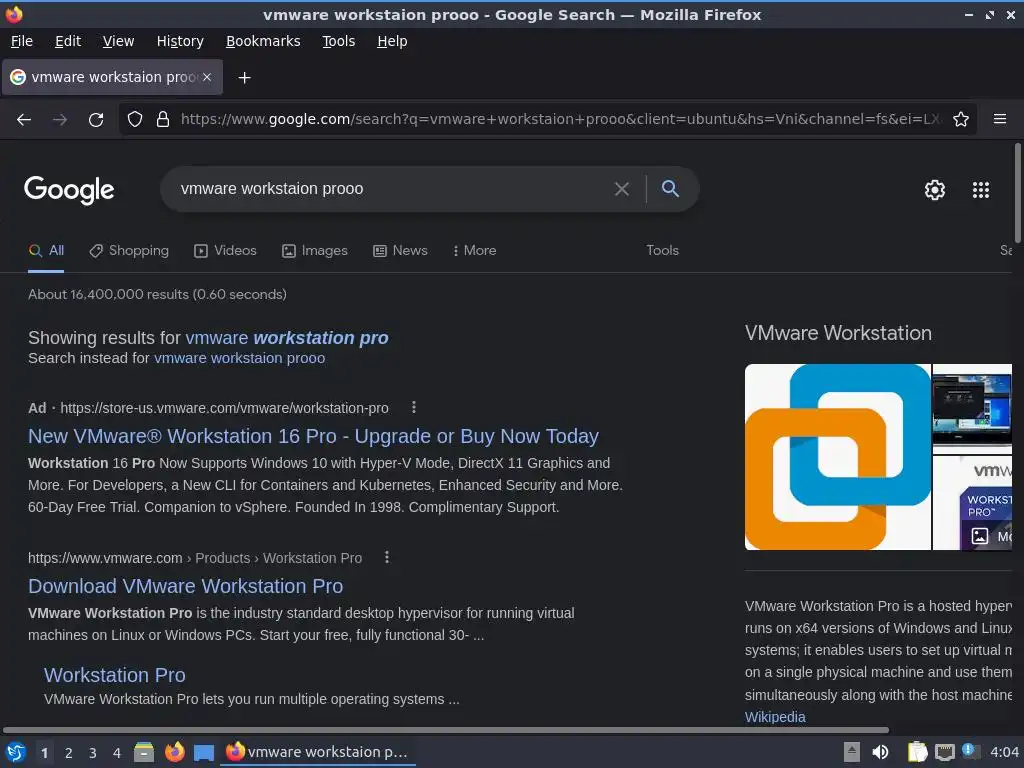The height and width of the screenshot is (768, 1024).
Task: Switch to workspace 4
Action: point(117,753)
